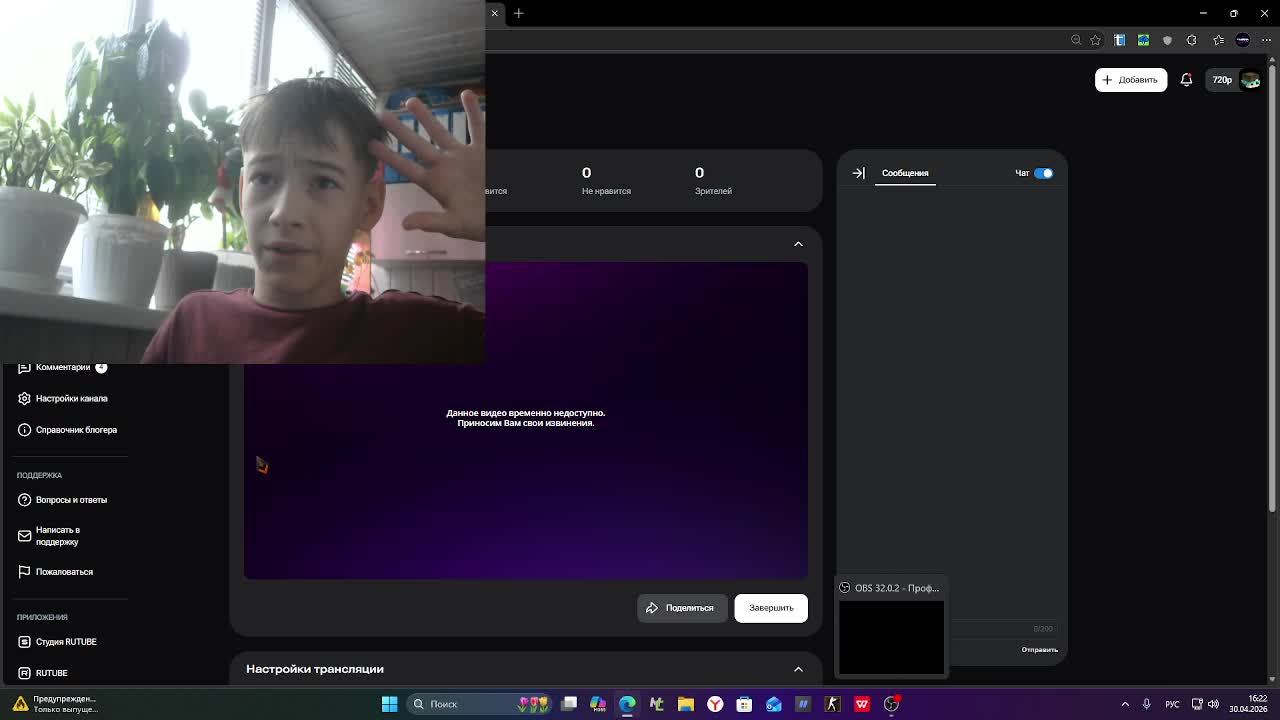Open OBS Studio from the taskbar
1280x720 pixels.
coord(891,704)
